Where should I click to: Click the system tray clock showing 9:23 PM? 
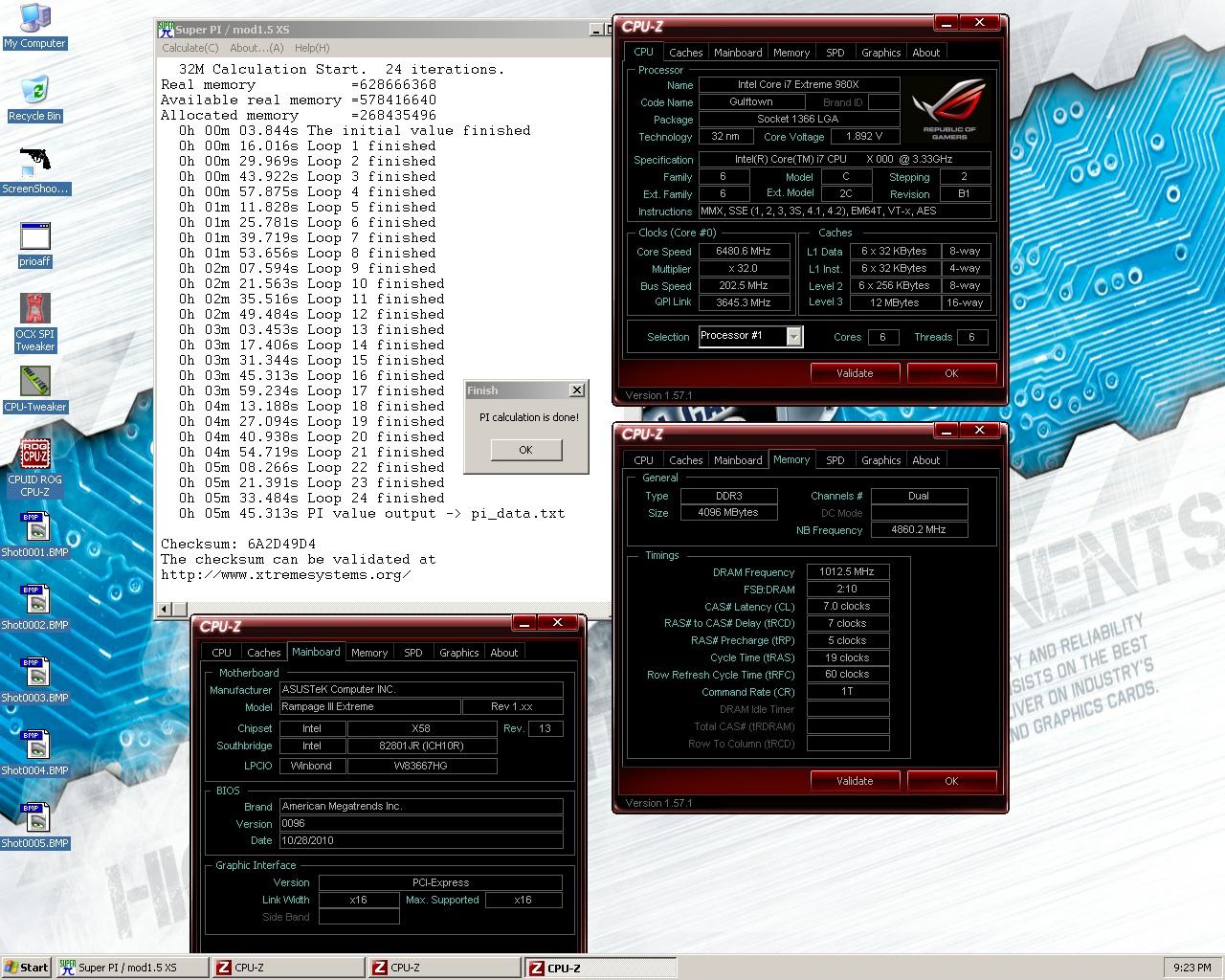click(1192, 968)
